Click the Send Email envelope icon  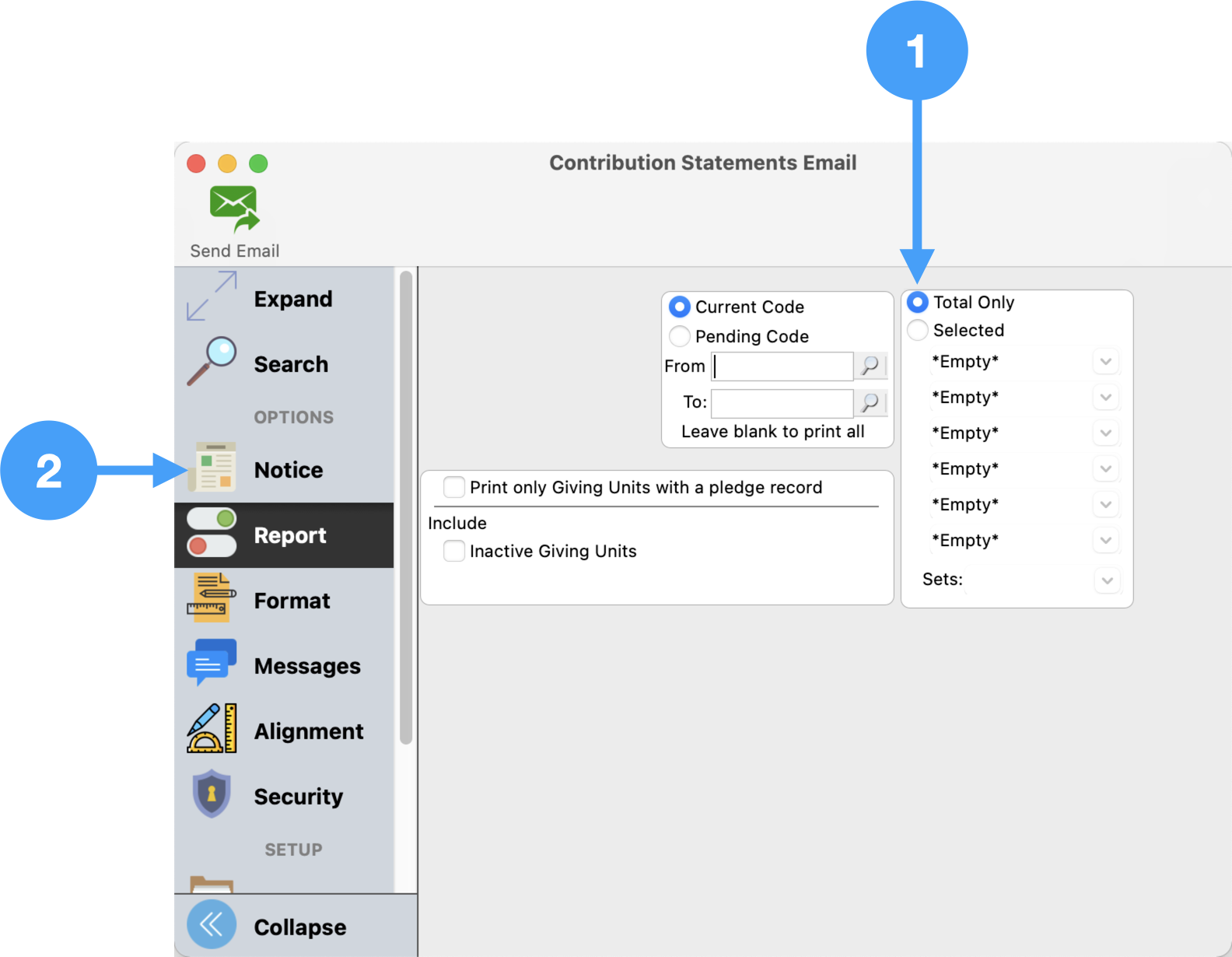235,209
